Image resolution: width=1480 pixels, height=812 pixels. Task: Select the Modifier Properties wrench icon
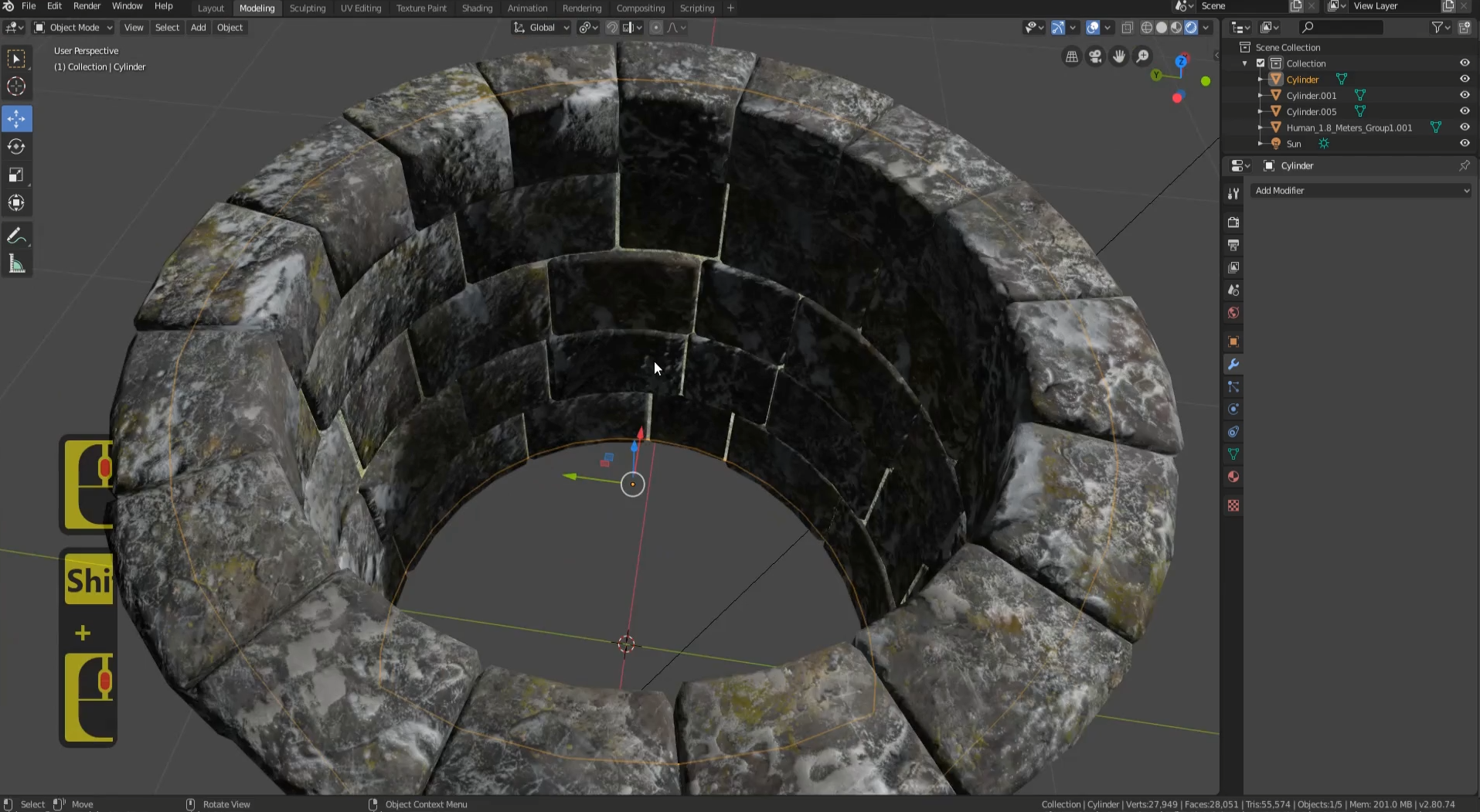[1233, 364]
